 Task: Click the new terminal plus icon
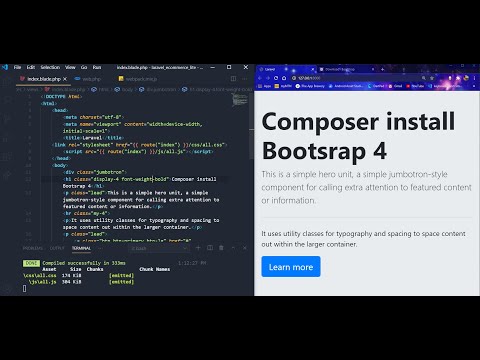point(198,248)
